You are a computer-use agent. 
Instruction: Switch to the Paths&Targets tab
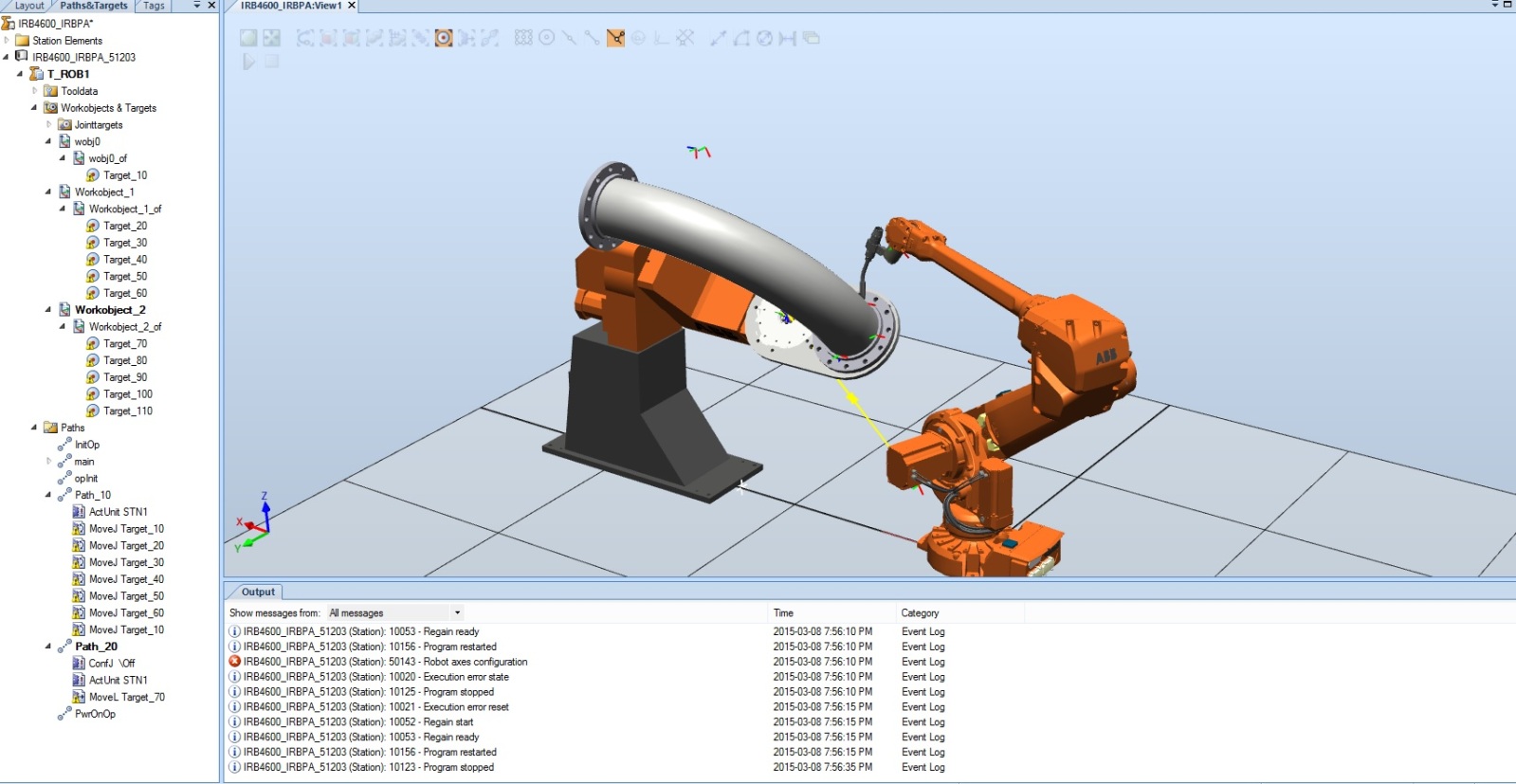(94, 6)
